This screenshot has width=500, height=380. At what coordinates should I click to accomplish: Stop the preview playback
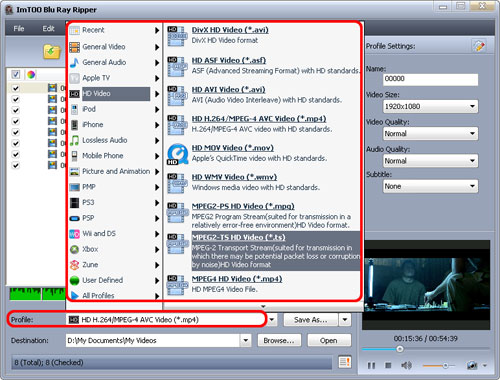point(388,366)
